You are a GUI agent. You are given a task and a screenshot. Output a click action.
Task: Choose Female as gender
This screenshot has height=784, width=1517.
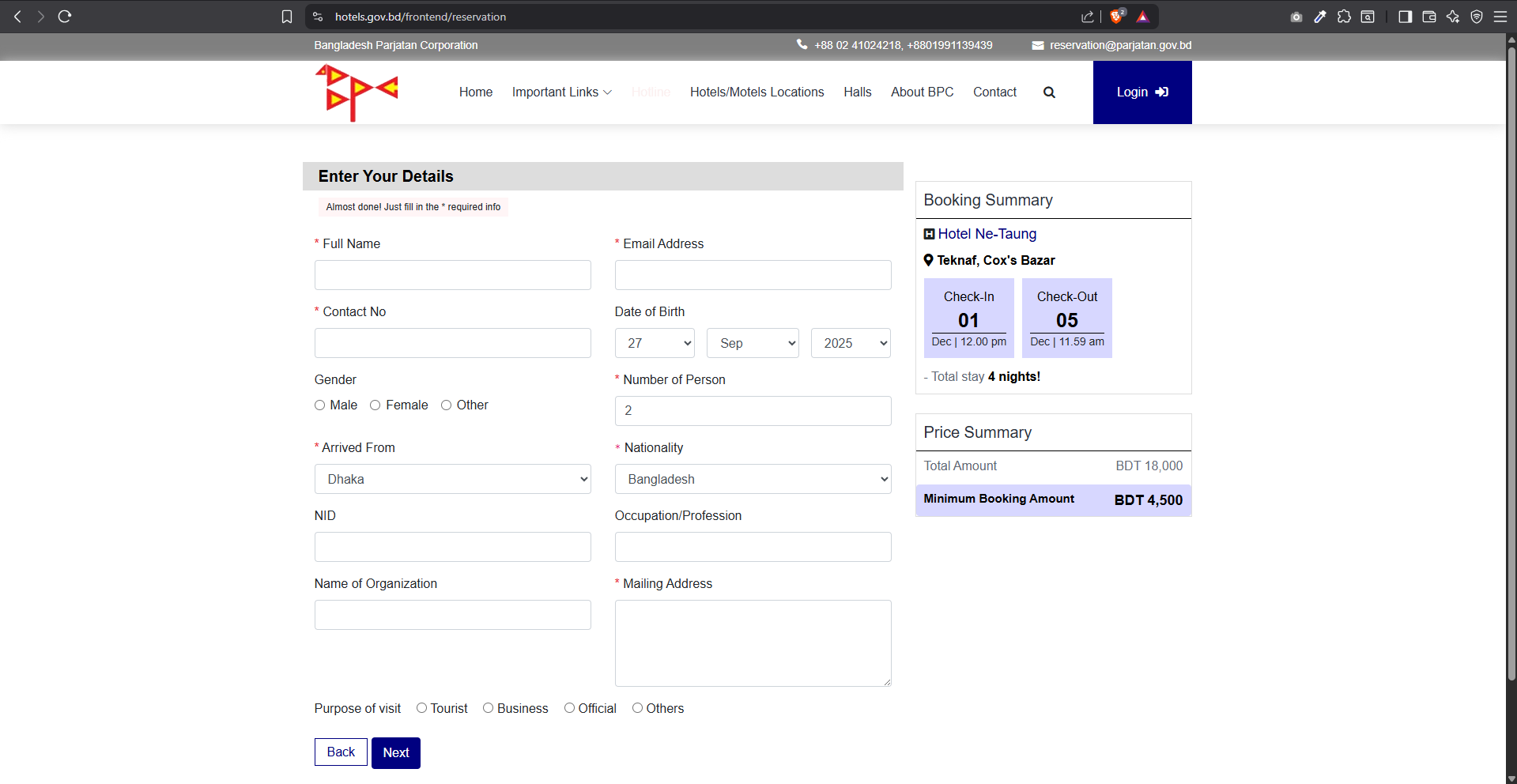[x=375, y=405]
